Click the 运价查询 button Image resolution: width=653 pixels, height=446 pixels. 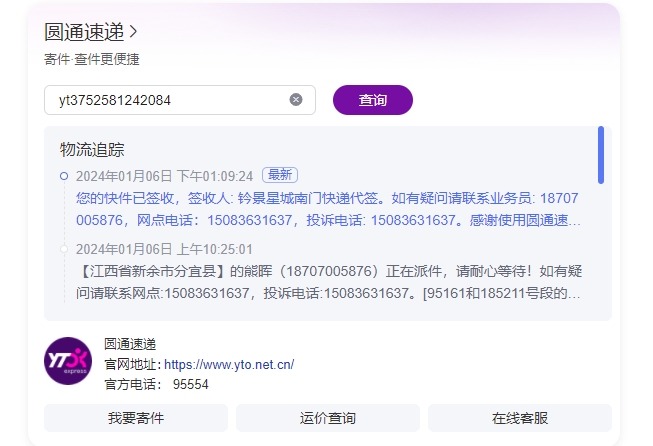coord(328,418)
